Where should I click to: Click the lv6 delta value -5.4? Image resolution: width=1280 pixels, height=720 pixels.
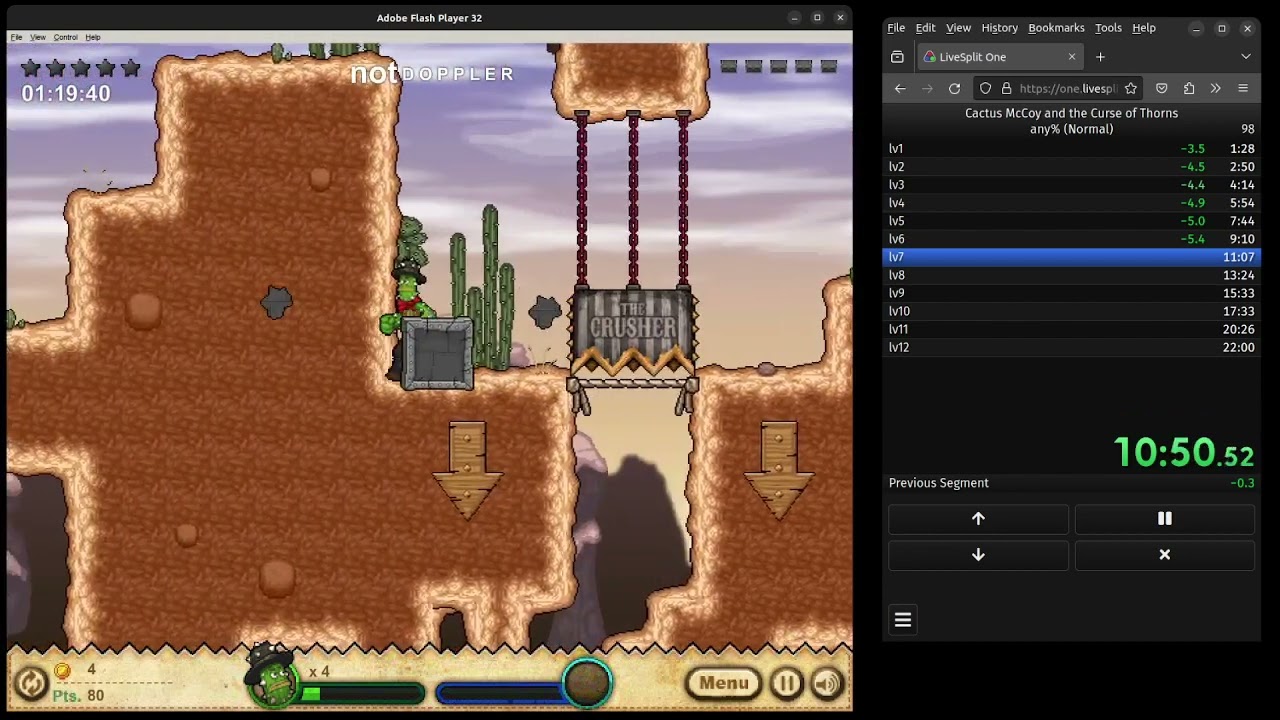[1192, 239]
